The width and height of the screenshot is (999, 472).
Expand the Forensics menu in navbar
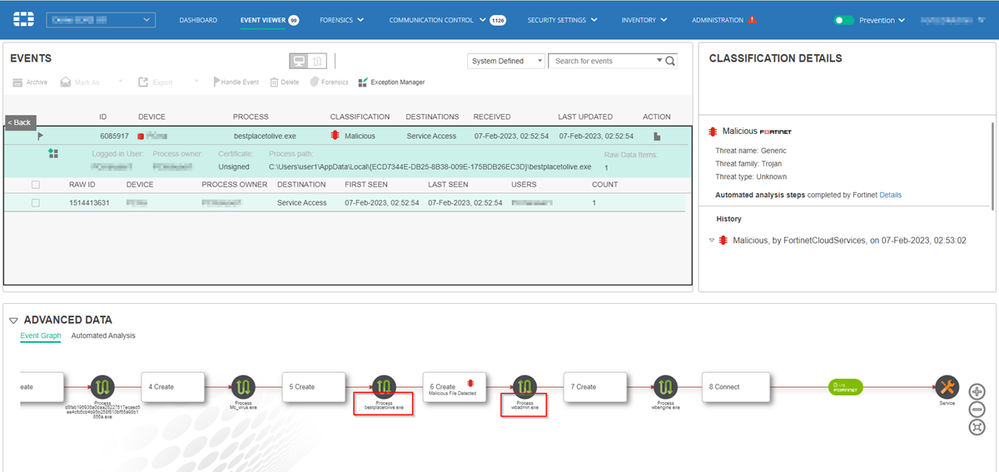(342, 20)
